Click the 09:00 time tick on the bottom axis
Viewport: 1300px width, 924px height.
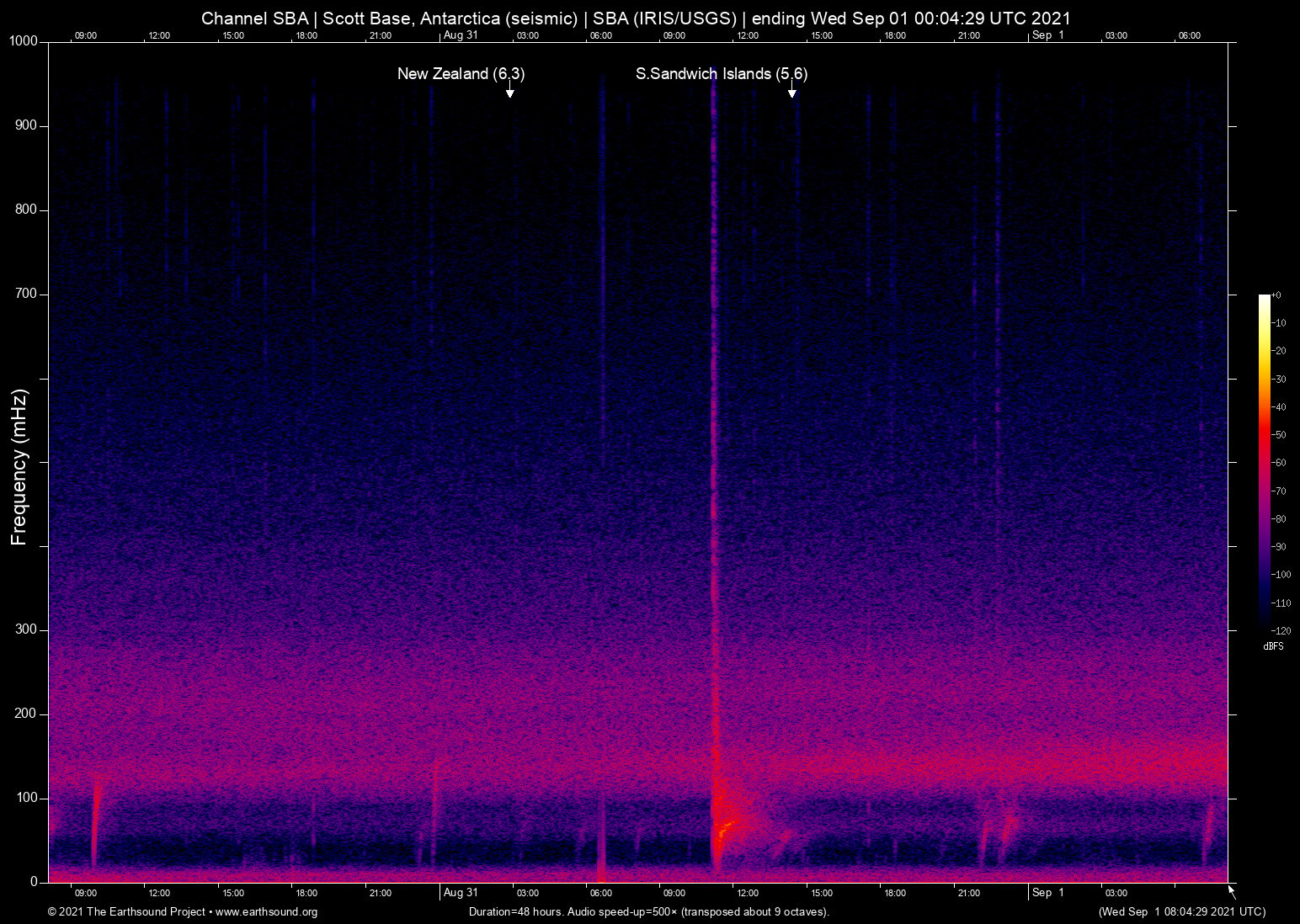[x=86, y=892]
